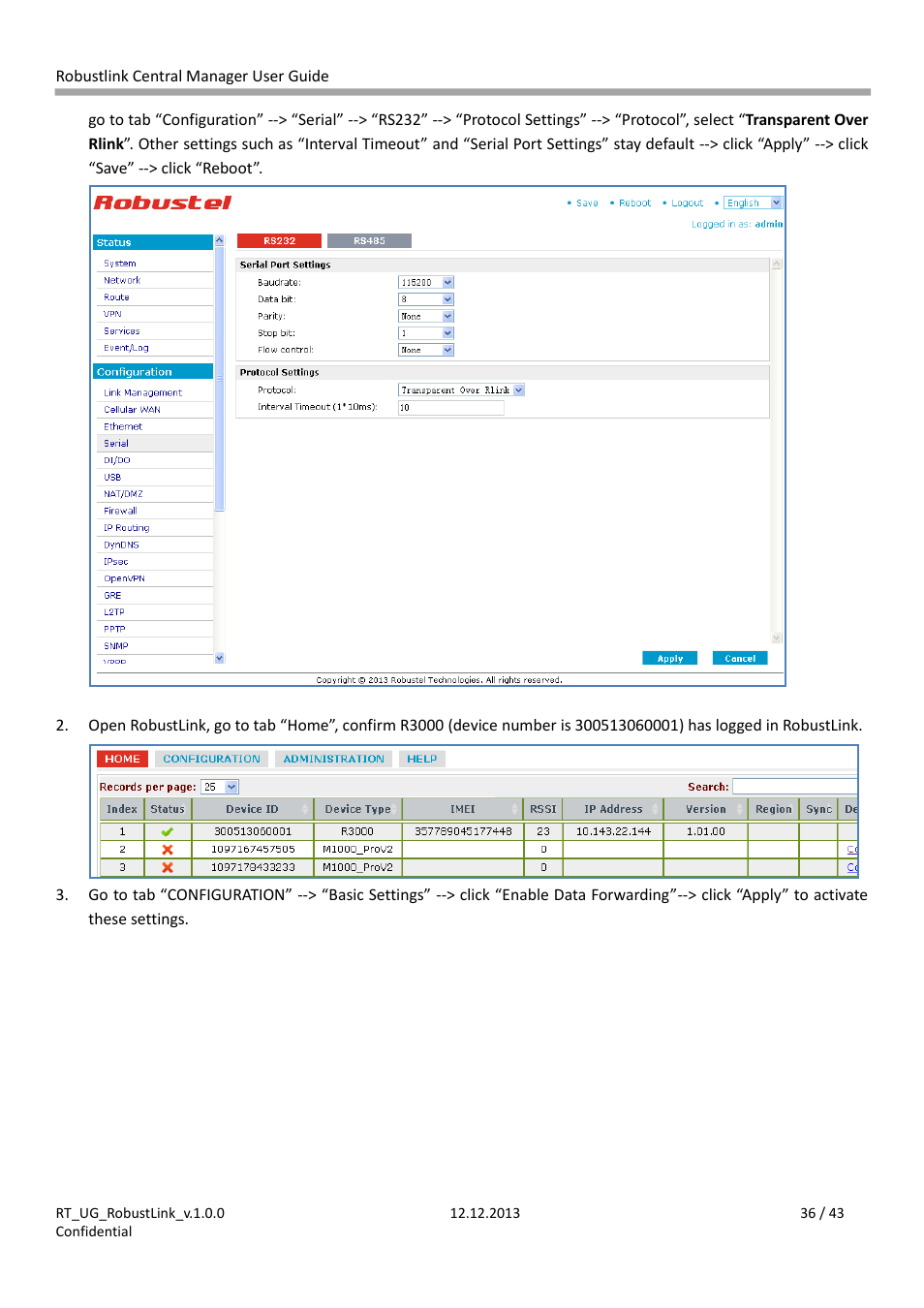Click the Apply button
Viewport: 924px width, 1308px height.
click(670, 658)
